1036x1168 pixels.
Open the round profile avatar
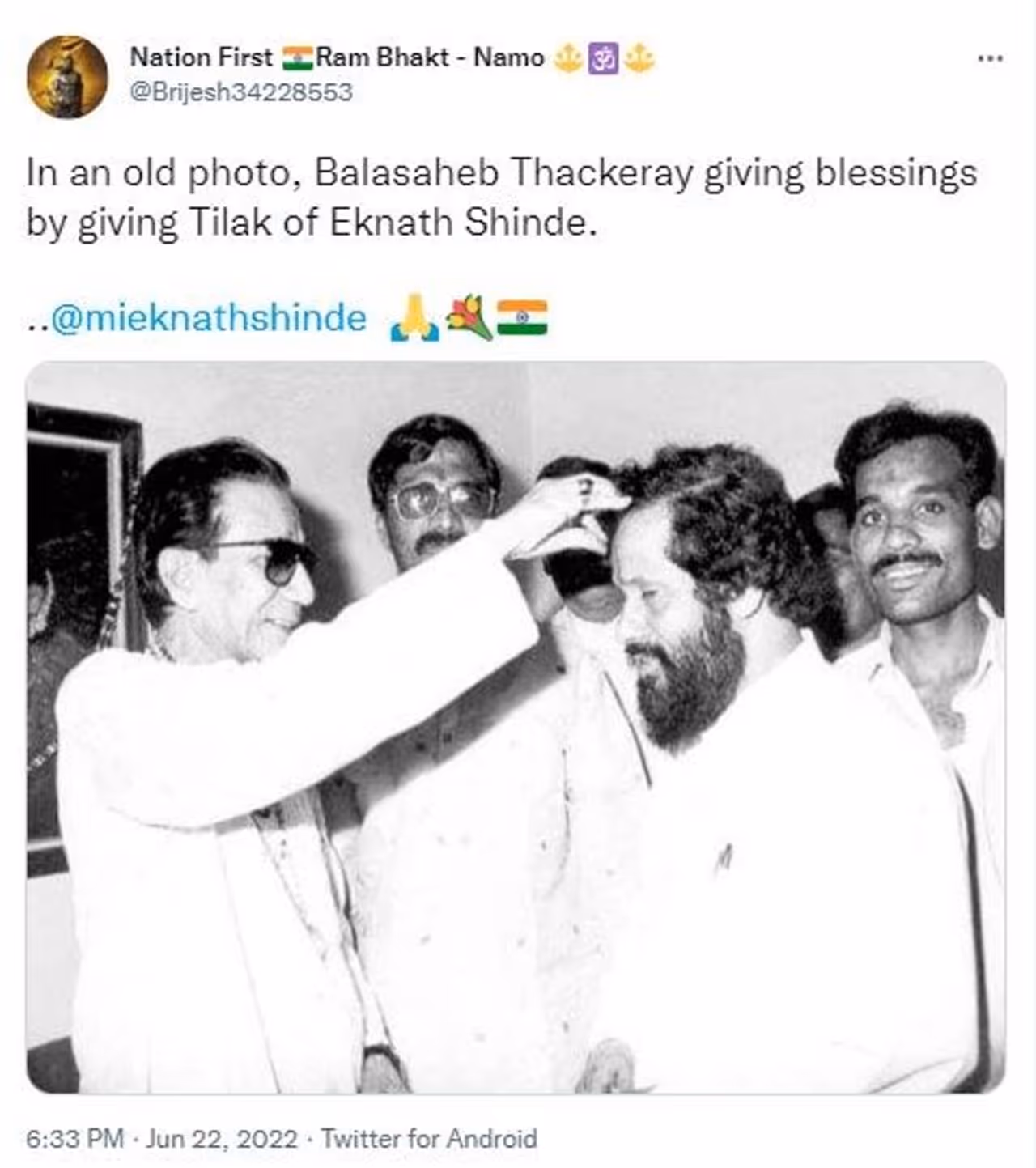point(67,77)
